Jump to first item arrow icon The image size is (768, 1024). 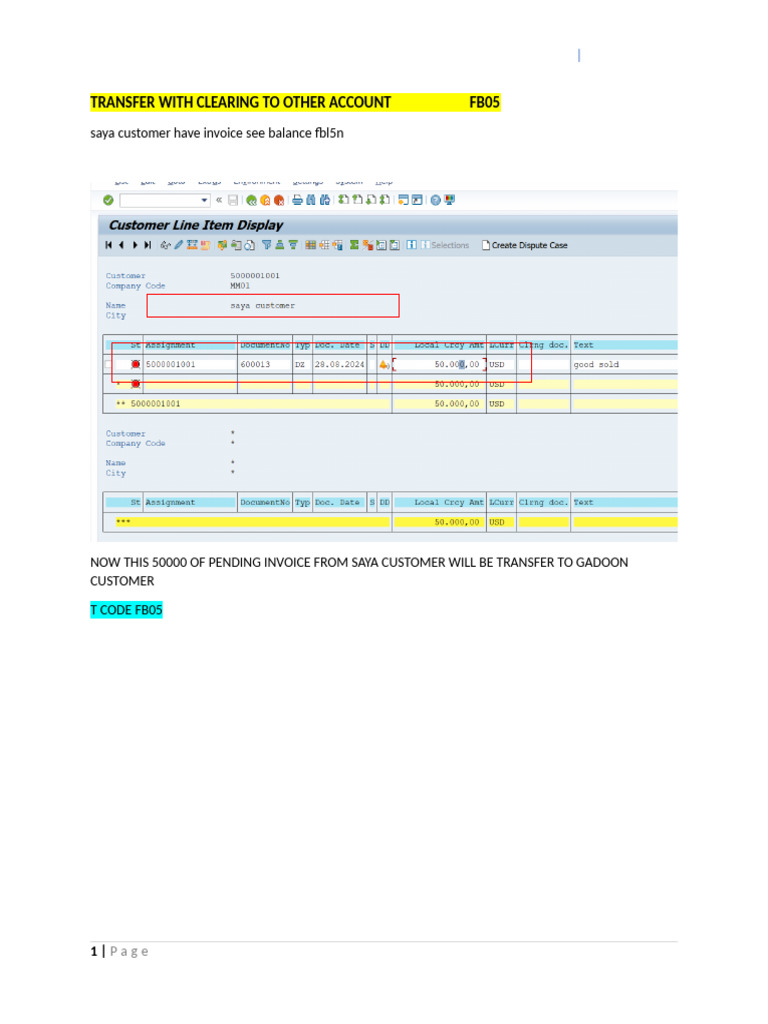pyautogui.click(x=108, y=245)
